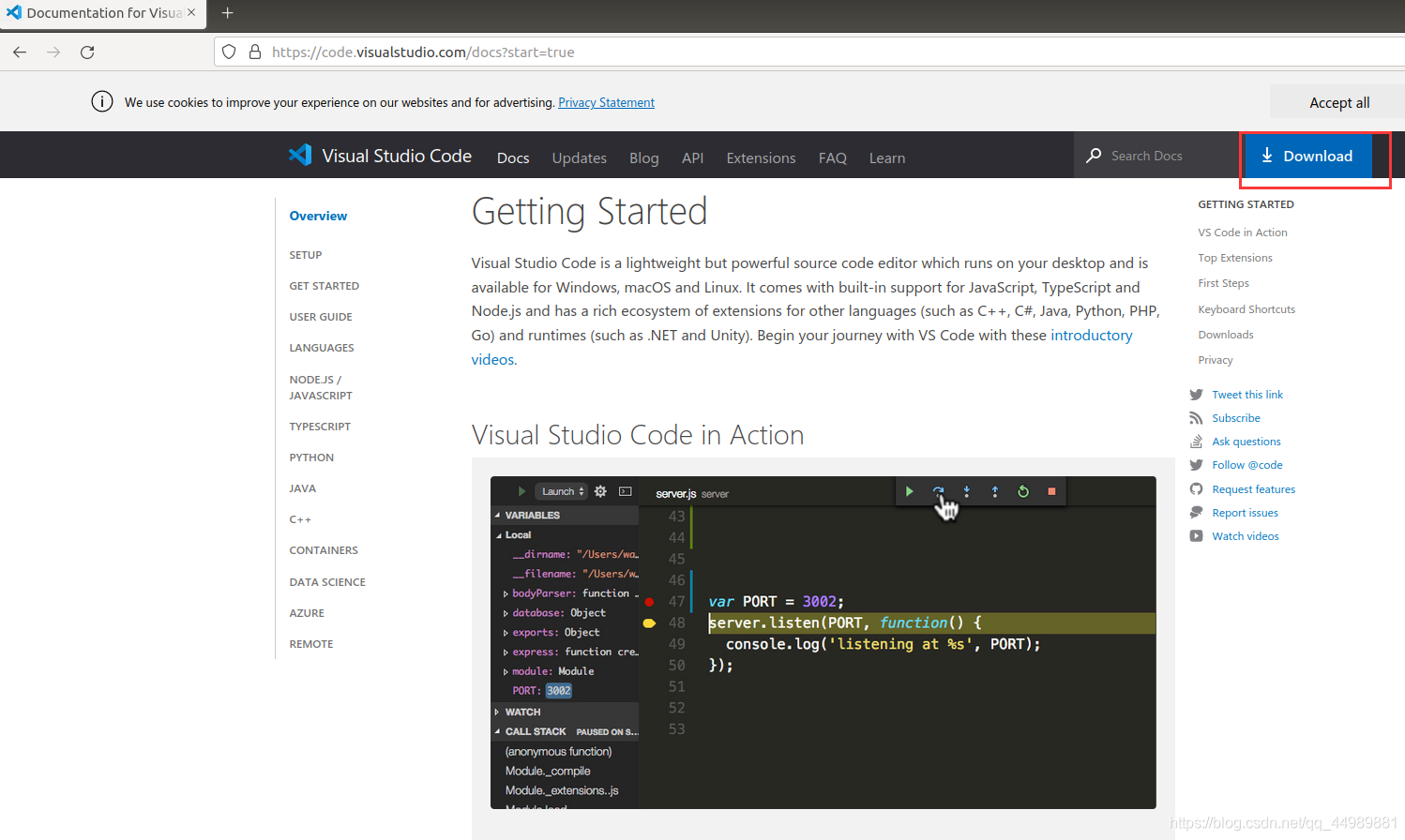
Task: Open a new browser tab with plus icon
Action: [x=227, y=13]
